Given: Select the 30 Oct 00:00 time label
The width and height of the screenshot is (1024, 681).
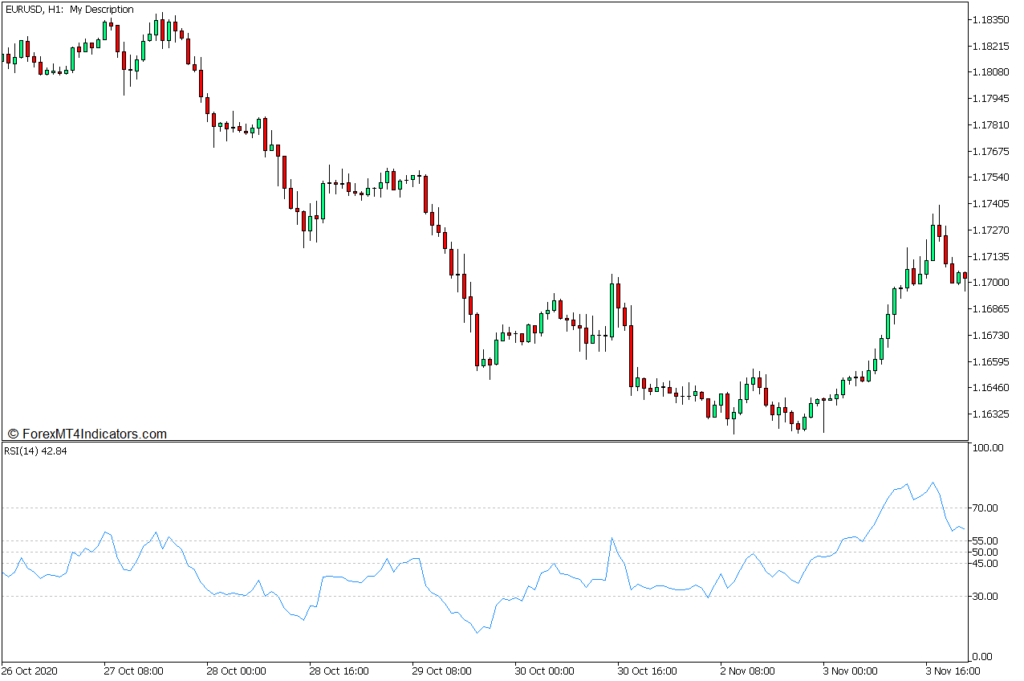Looking at the screenshot, I should pyautogui.click(x=546, y=671).
